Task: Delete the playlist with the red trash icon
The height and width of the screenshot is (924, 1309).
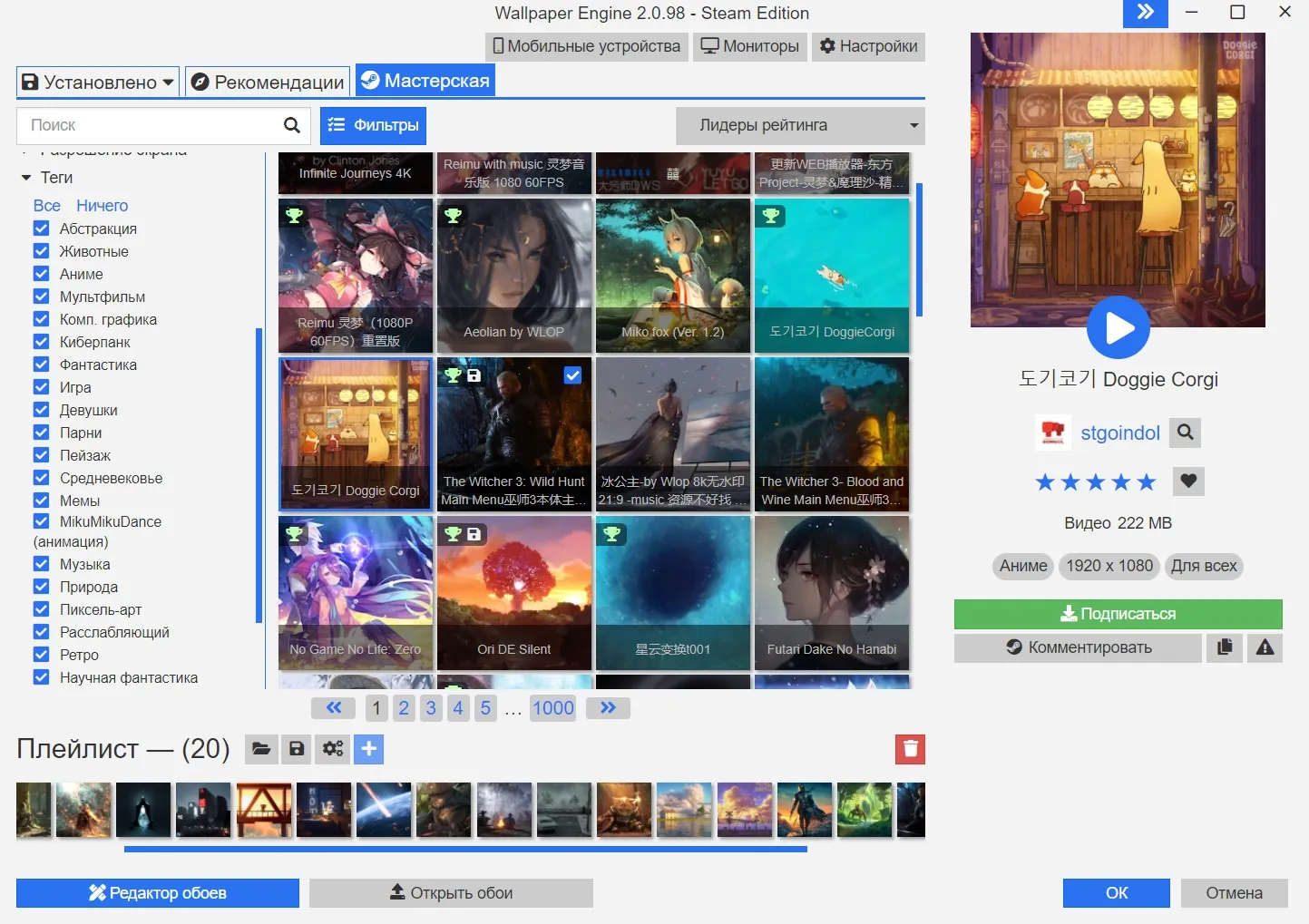Action: click(910, 749)
